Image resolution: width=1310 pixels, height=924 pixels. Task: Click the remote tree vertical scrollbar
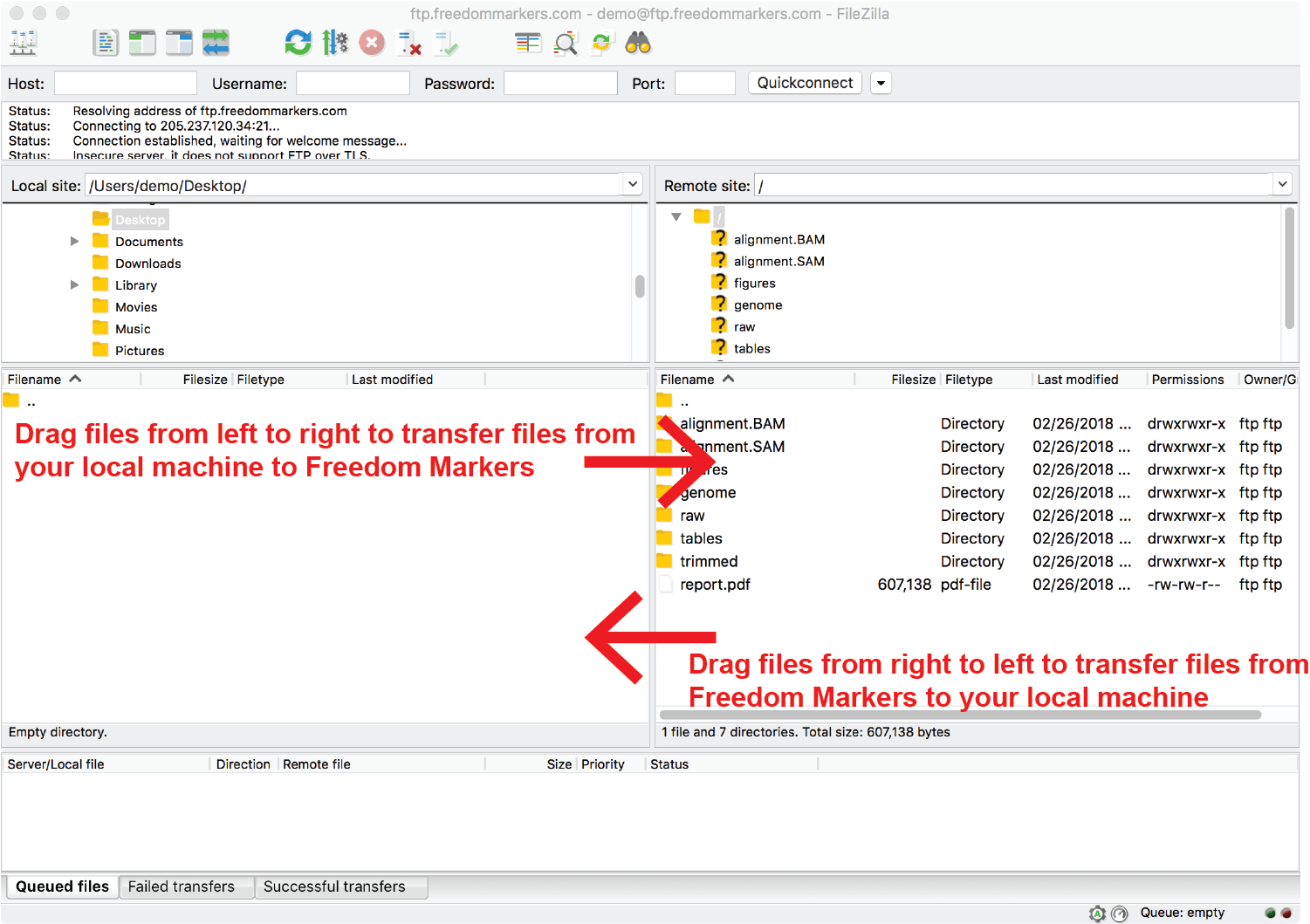click(1289, 268)
